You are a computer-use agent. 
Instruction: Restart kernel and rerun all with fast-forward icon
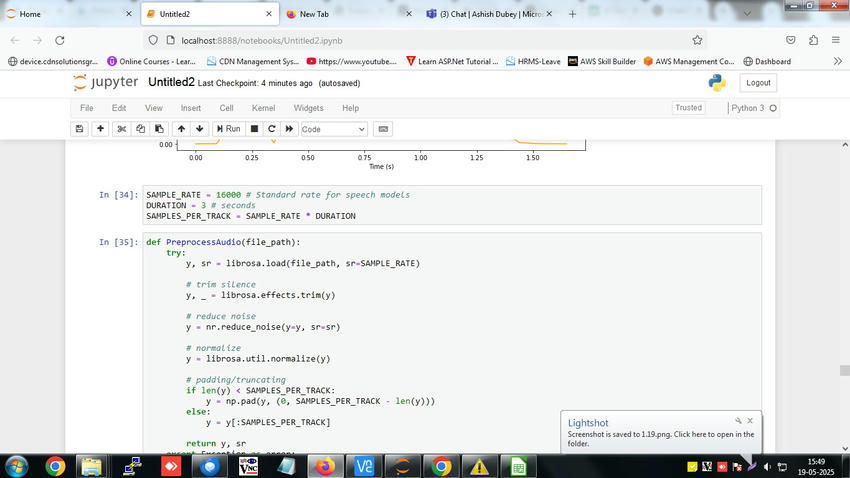289,129
